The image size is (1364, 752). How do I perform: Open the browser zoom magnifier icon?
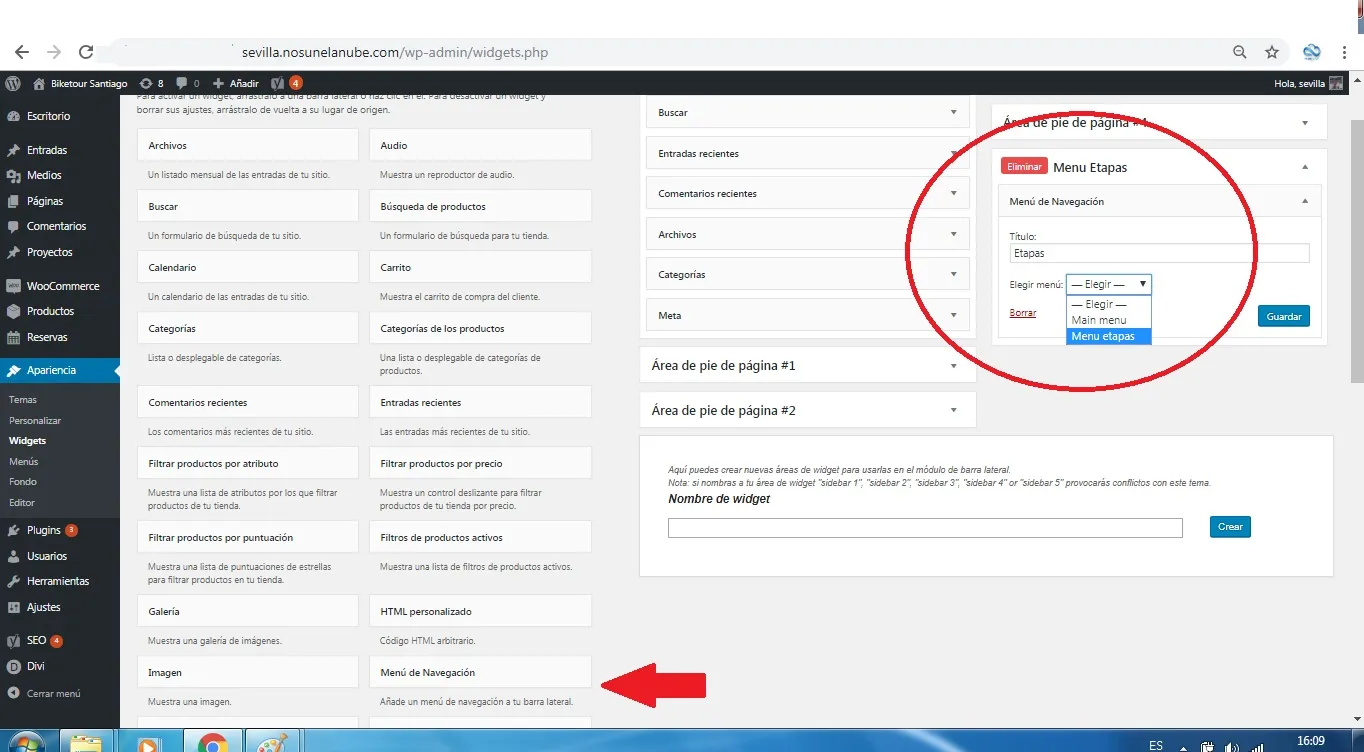pyautogui.click(x=1240, y=52)
